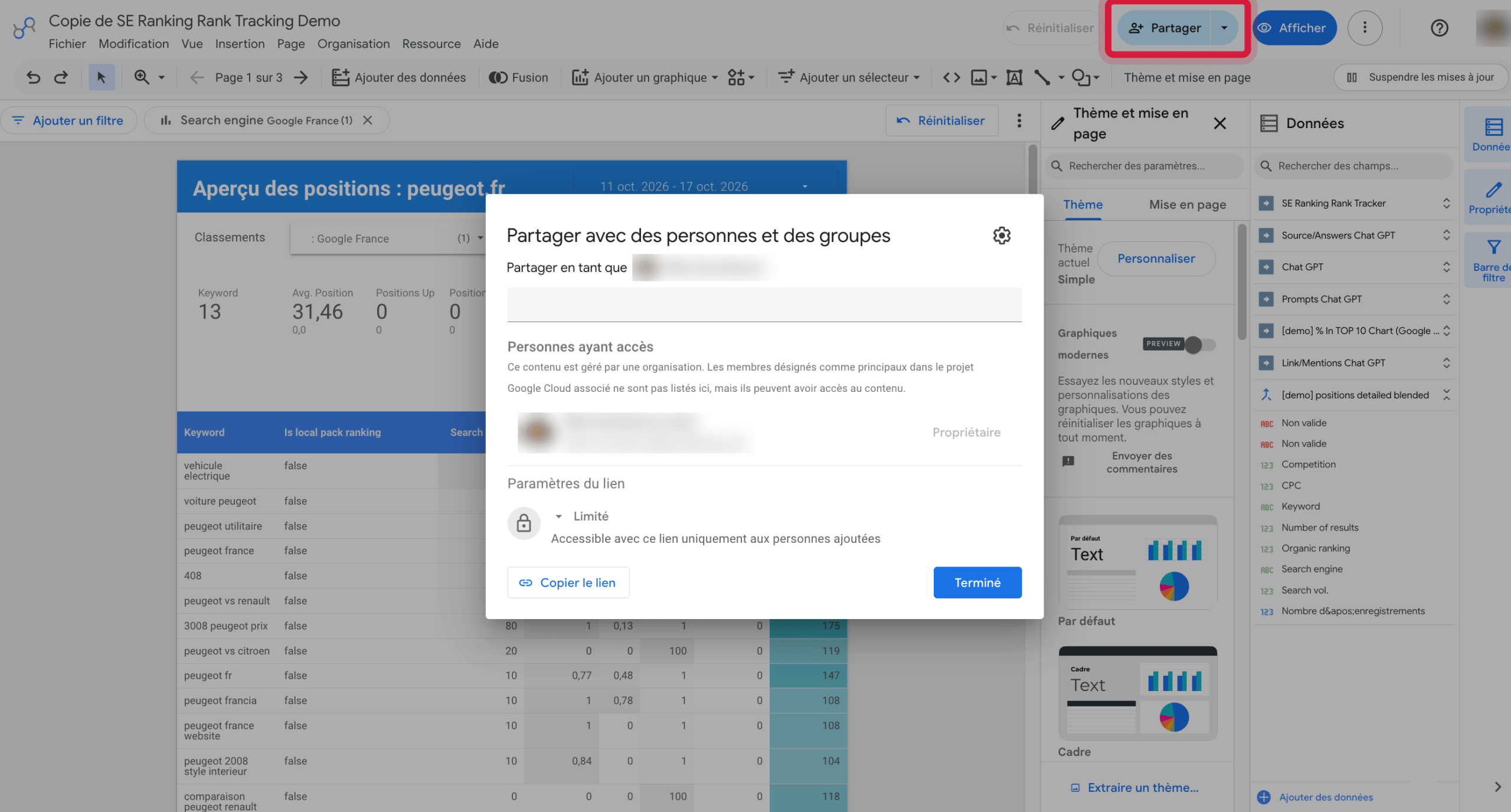Insert embedded URL code icon
The height and width of the screenshot is (812, 1511).
click(x=951, y=77)
